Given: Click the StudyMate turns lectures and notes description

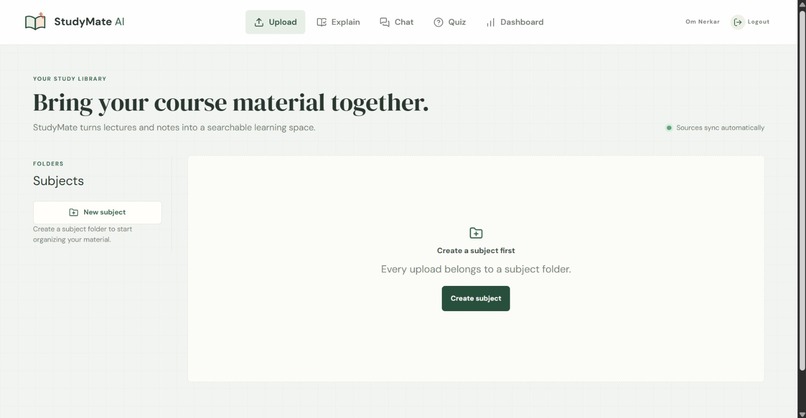Looking at the screenshot, I should 174,128.
